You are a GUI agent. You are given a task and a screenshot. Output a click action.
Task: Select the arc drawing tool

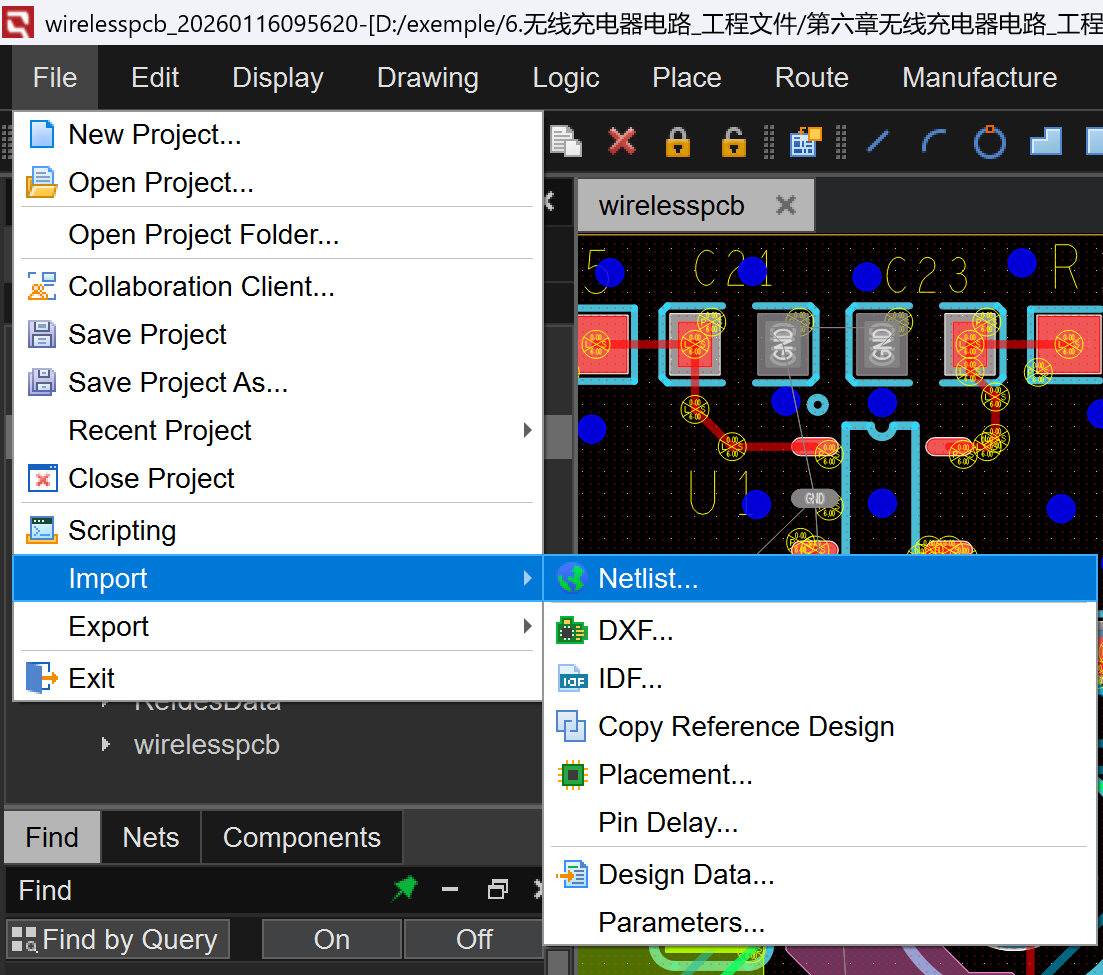934,142
